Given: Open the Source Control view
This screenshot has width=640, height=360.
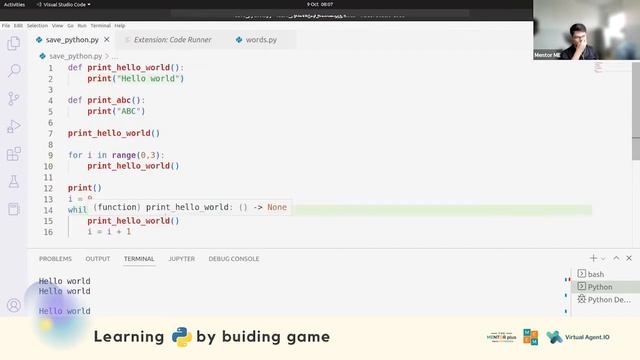Looking at the screenshot, I should [x=13, y=98].
